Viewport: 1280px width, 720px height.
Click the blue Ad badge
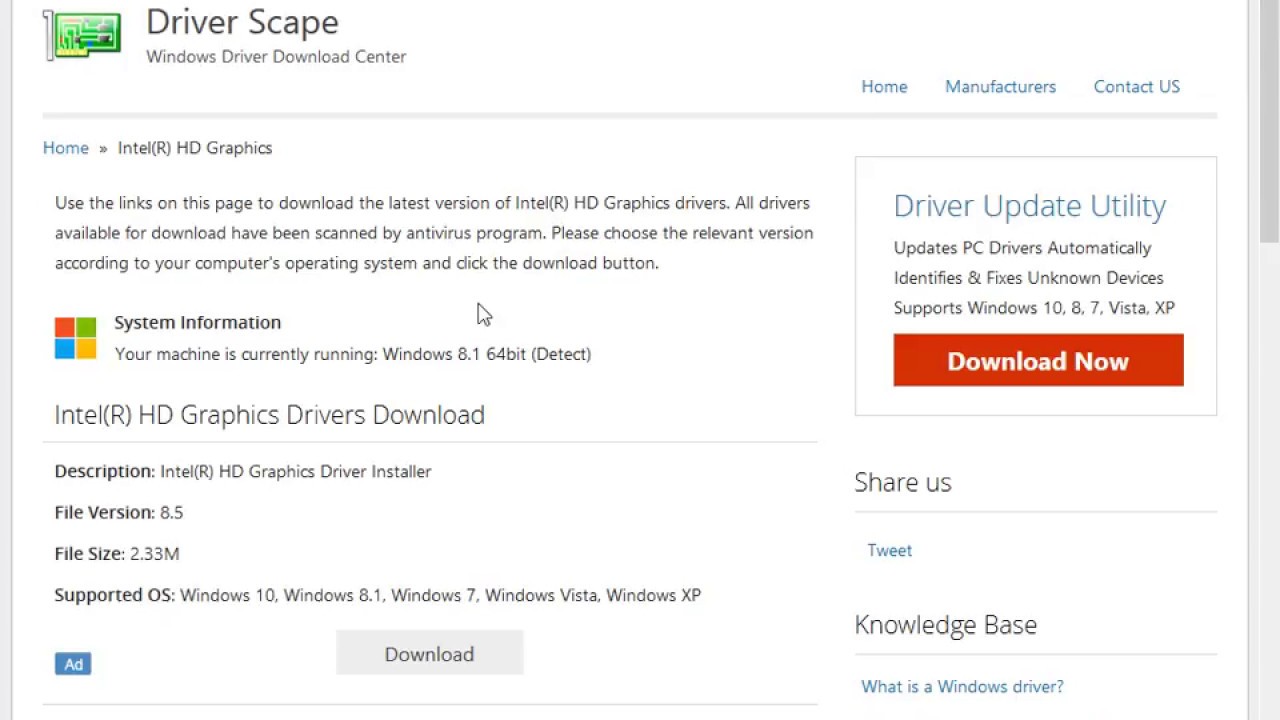[x=73, y=664]
